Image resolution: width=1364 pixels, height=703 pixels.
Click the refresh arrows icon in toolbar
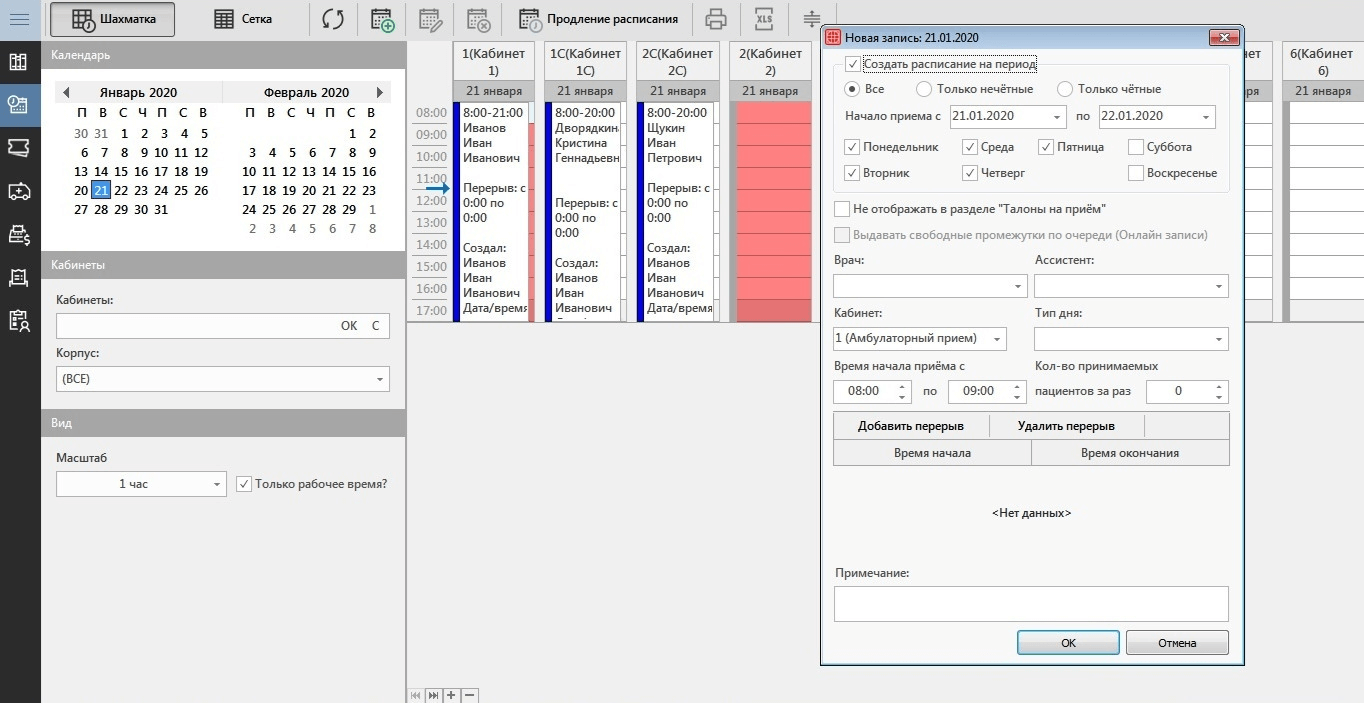(333, 19)
